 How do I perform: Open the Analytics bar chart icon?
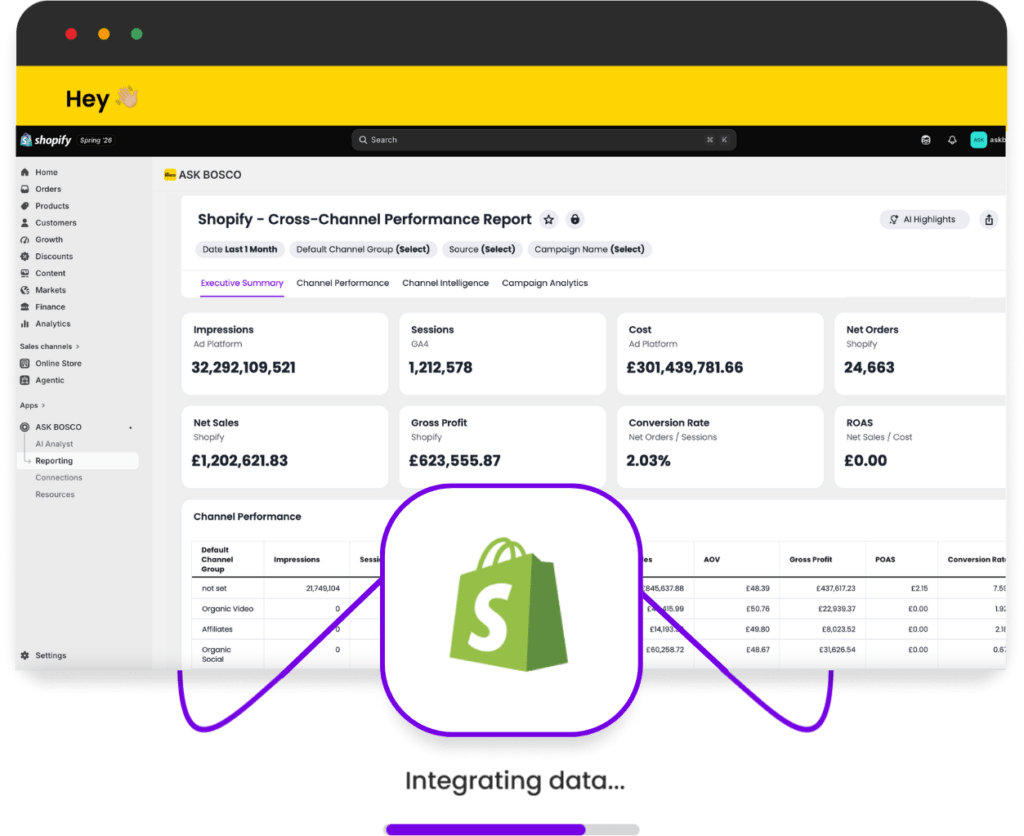point(25,324)
